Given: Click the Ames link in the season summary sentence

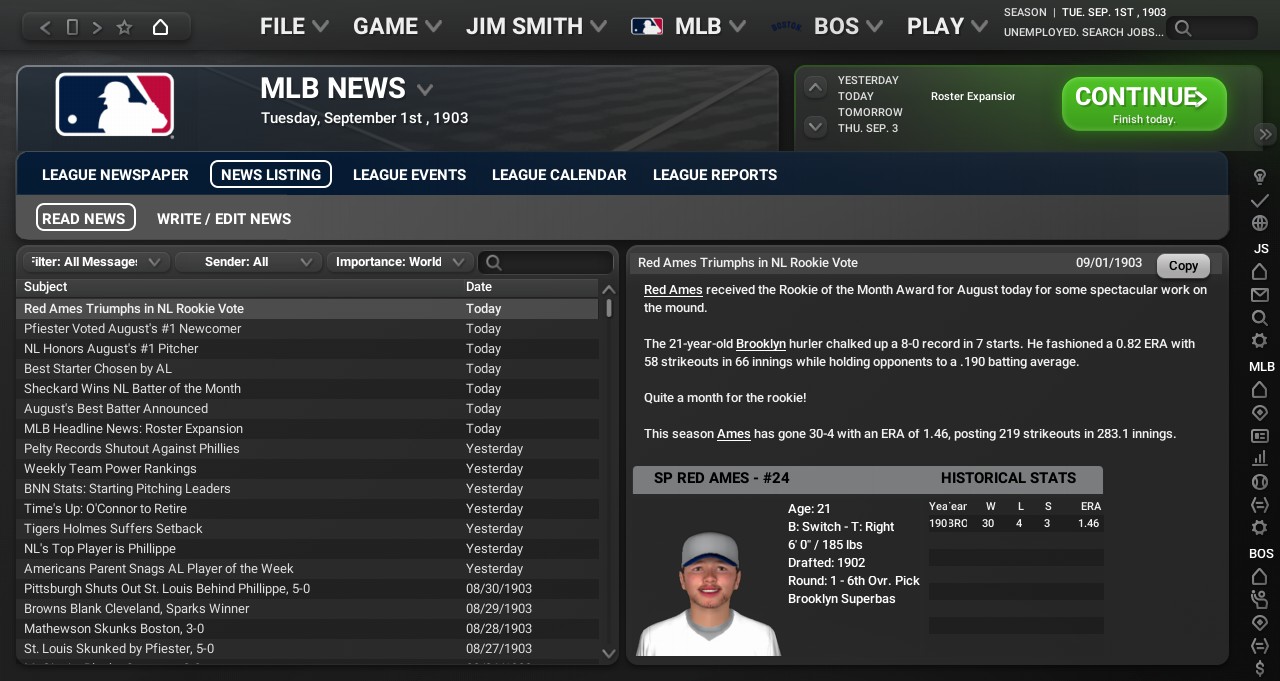Looking at the screenshot, I should pos(733,434).
